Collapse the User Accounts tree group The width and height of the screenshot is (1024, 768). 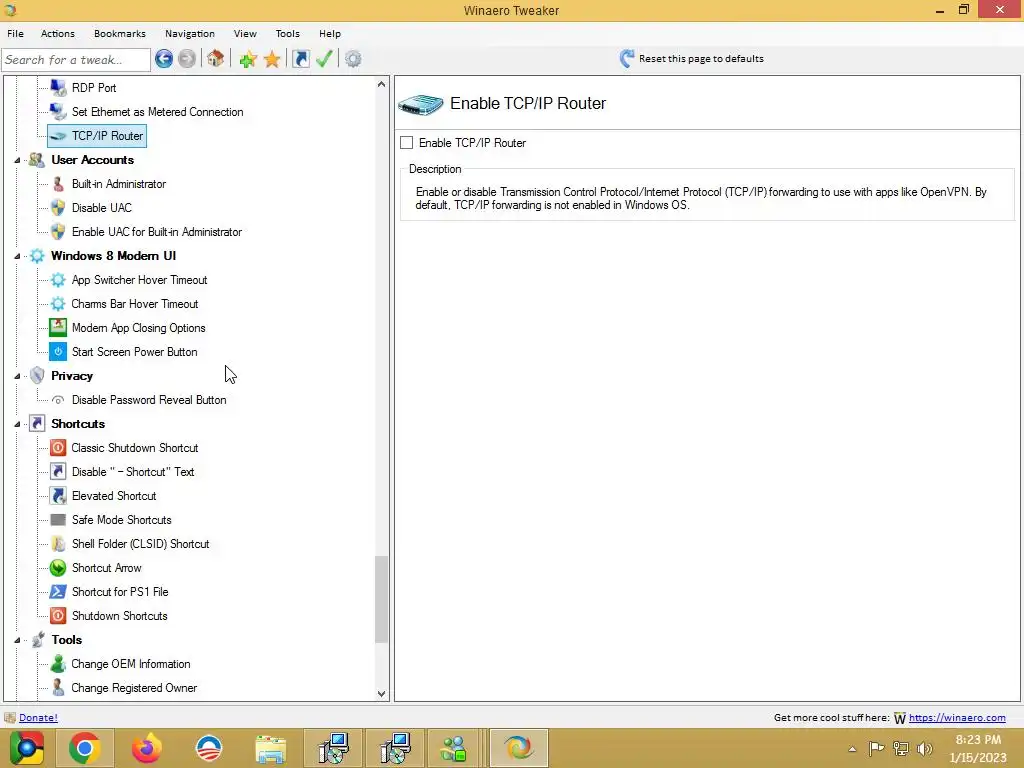[18, 160]
